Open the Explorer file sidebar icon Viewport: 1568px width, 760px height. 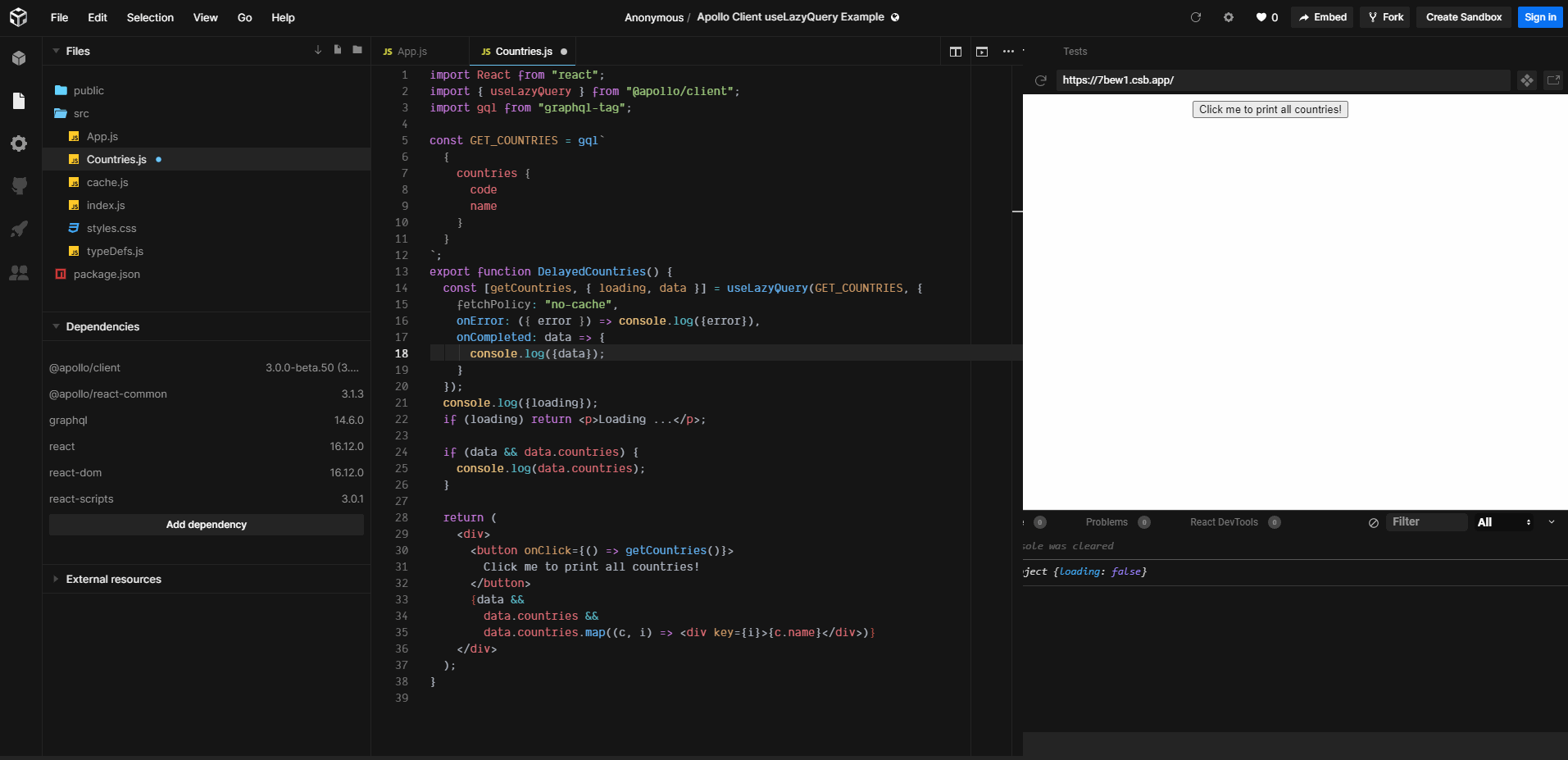click(19, 101)
